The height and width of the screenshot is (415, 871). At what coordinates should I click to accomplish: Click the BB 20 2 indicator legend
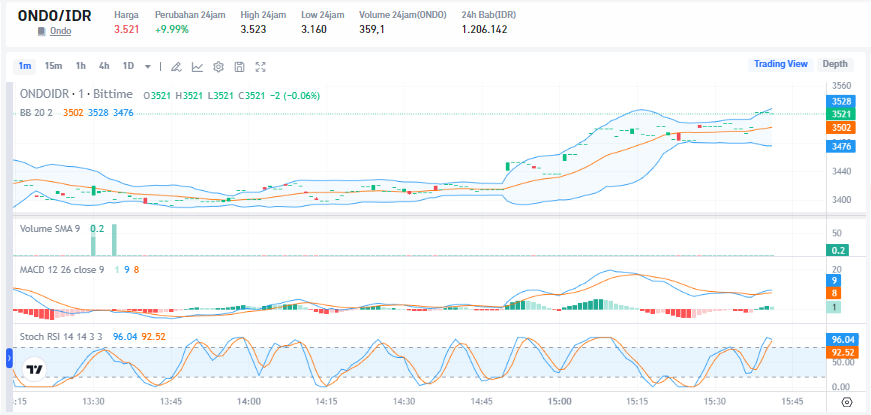(36, 112)
